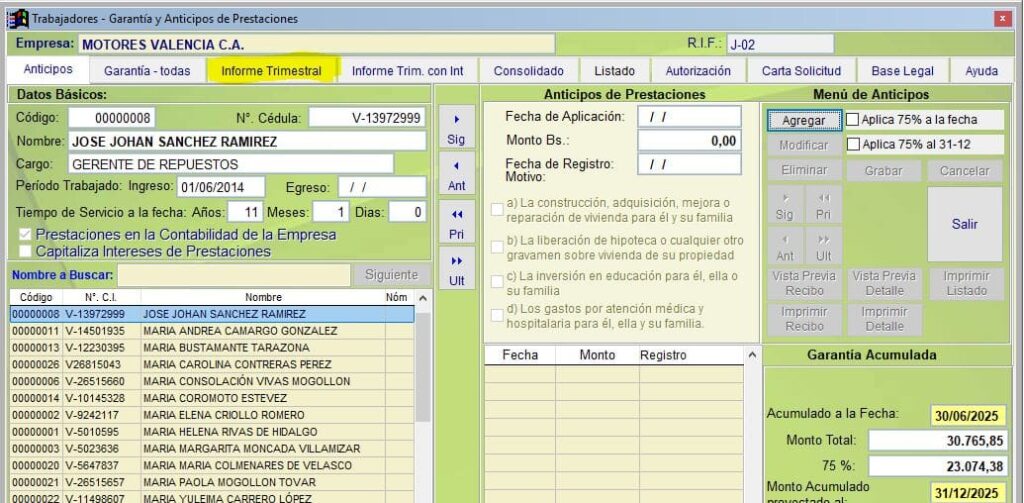
Task: Click the Modificar button
Action: (804, 145)
